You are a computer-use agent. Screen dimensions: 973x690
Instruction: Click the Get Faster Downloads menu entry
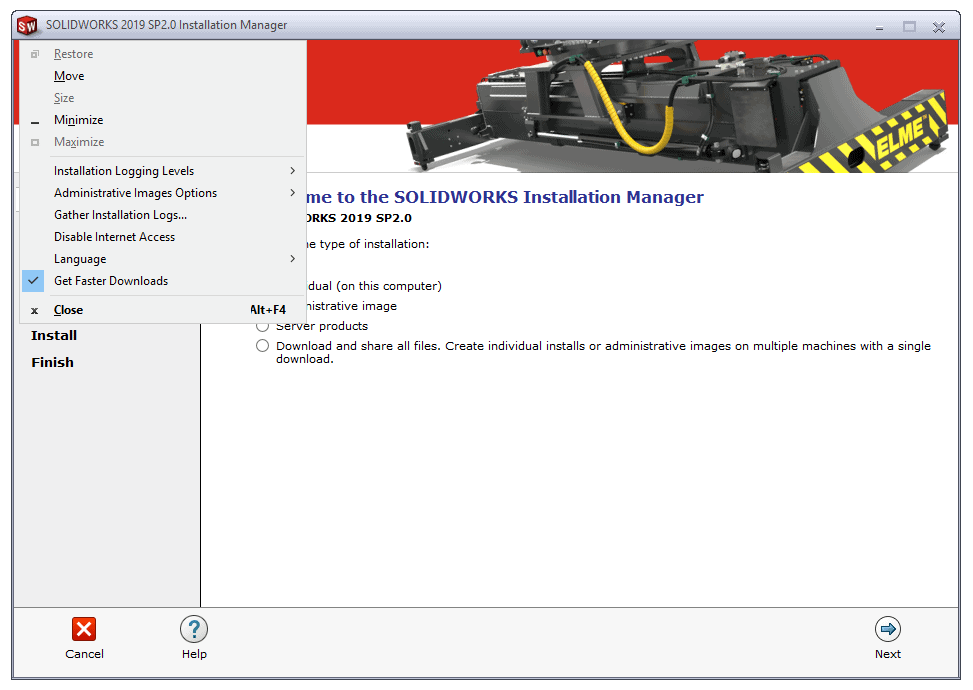point(163,280)
